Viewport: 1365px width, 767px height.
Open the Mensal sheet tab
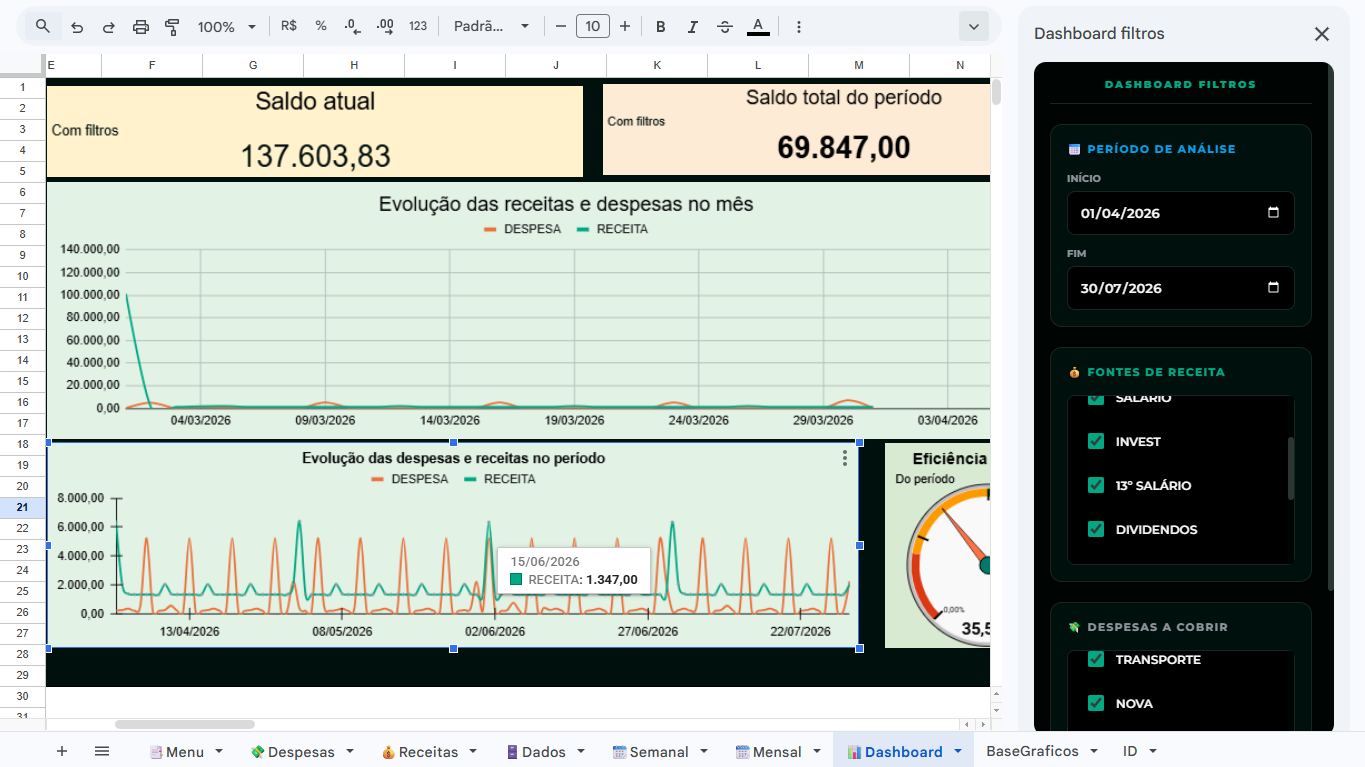pos(776,752)
